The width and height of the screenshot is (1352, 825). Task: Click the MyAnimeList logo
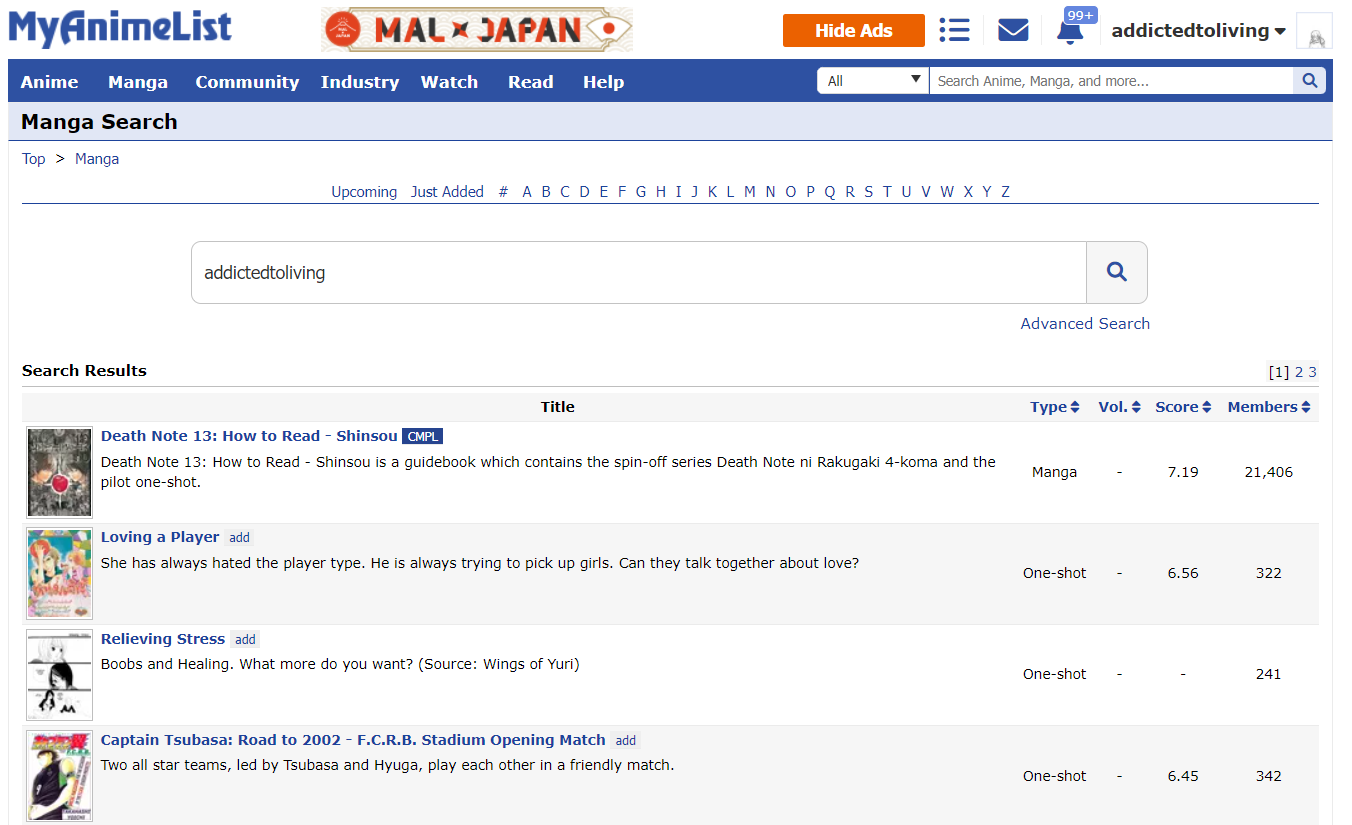click(x=120, y=28)
